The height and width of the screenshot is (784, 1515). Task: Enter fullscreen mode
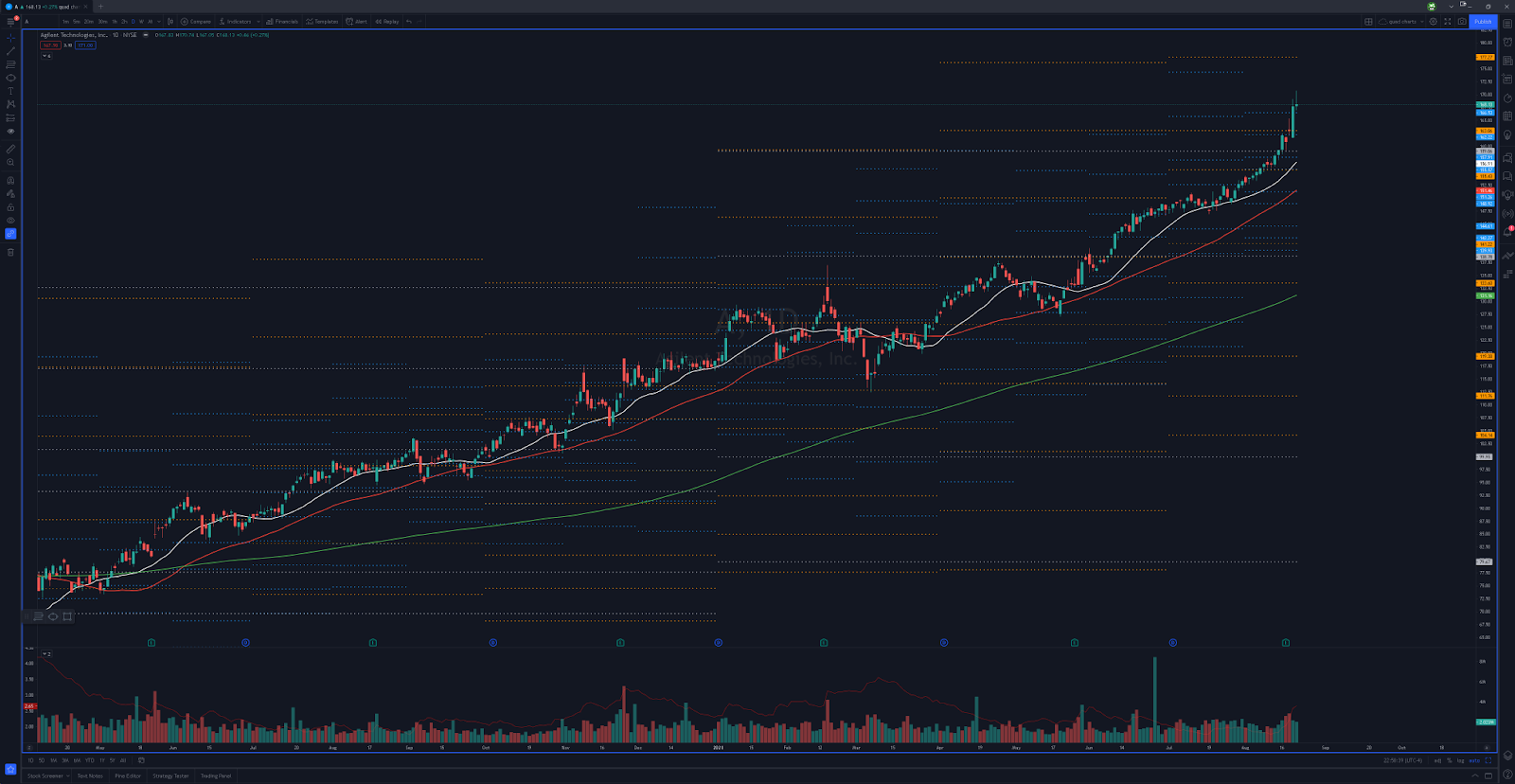pos(1447,22)
